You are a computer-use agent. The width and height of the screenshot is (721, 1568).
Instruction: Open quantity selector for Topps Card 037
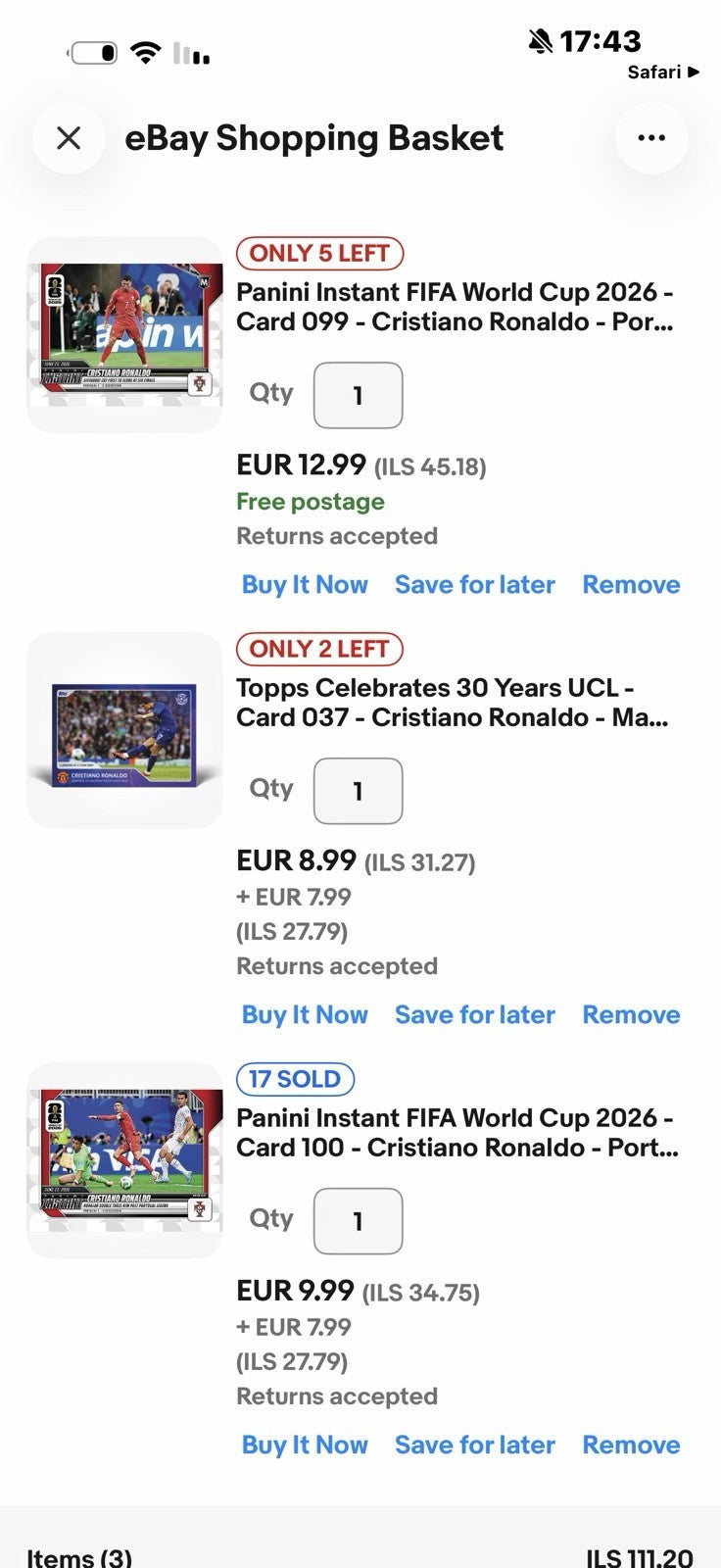click(x=358, y=791)
